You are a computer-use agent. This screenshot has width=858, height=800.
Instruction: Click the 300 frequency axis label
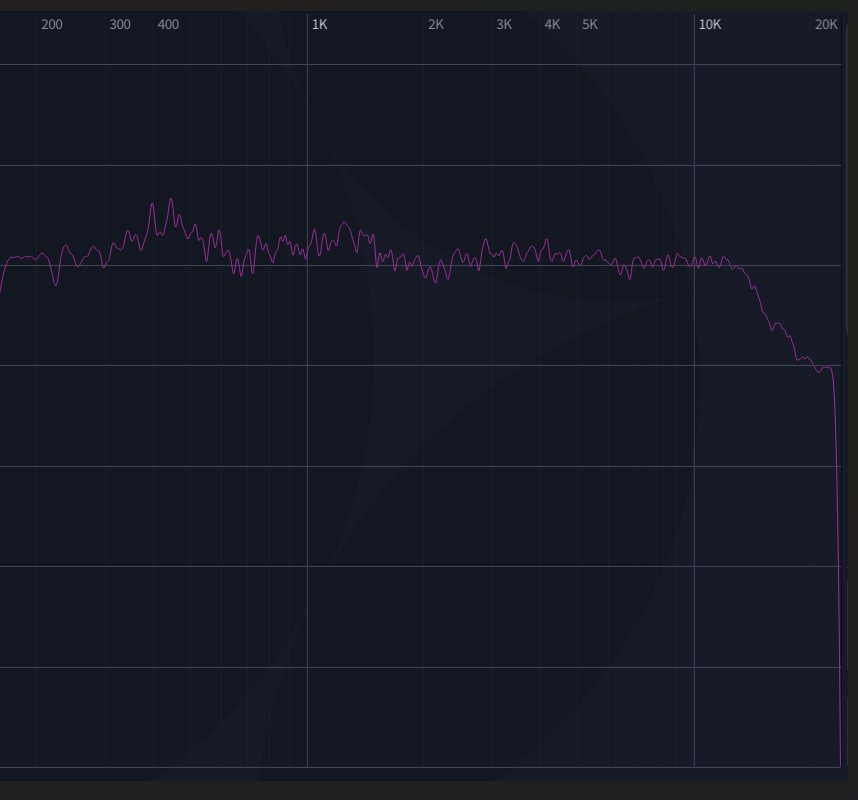[120, 25]
